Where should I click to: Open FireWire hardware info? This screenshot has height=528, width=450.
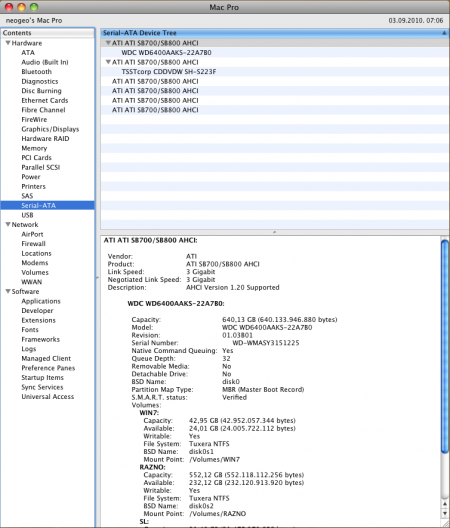point(34,120)
